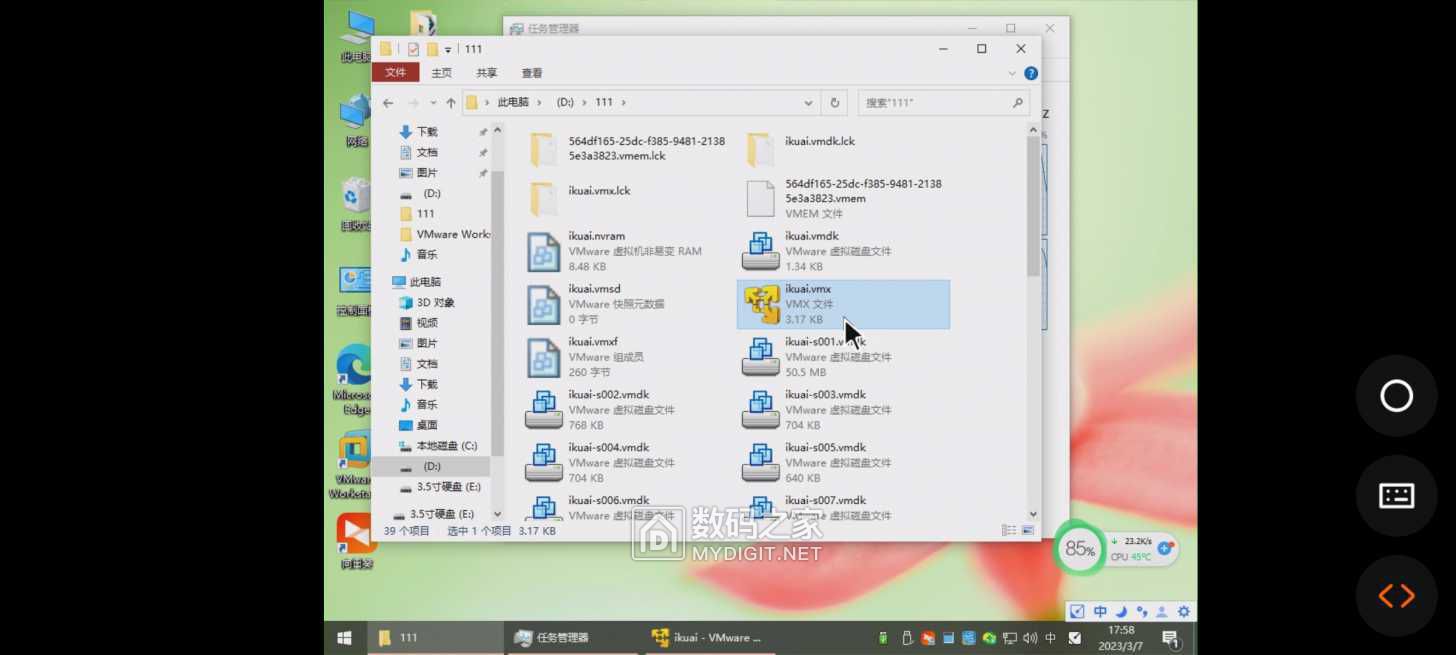Toggle the taskbar 中 input indicator
1456x655 pixels.
click(x=1051, y=638)
